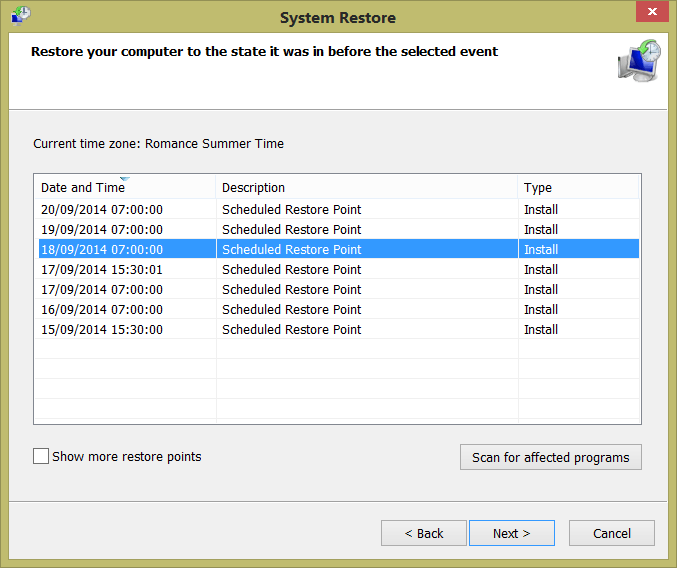This screenshot has width=677, height=568.
Task: Click the Show more restore points label
Action: click(x=127, y=457)
